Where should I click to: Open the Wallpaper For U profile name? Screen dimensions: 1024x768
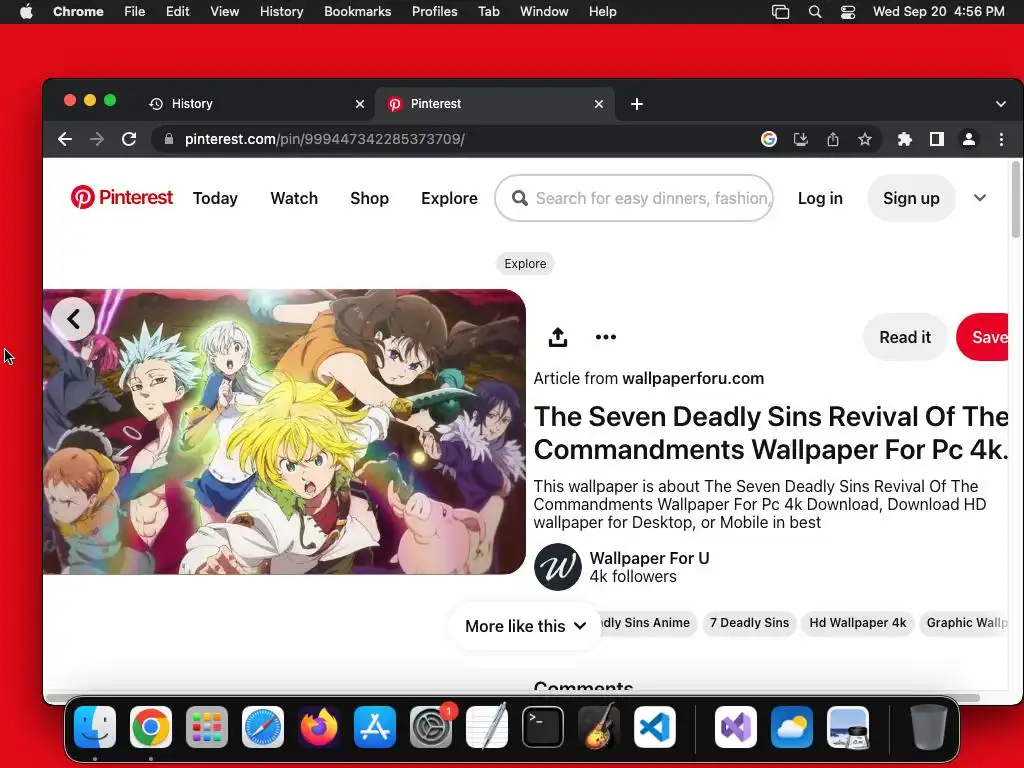(x=649, y=558)
